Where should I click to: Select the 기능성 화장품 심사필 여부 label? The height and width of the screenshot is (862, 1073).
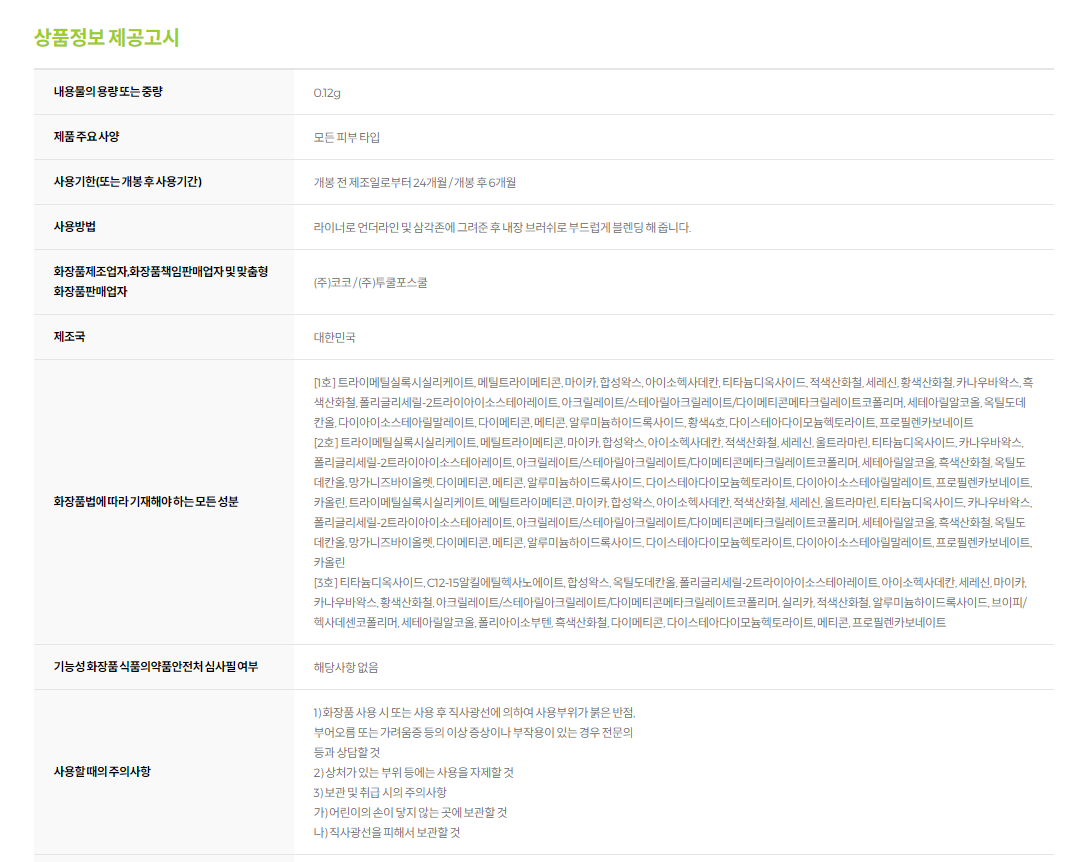tap(155, 667)
